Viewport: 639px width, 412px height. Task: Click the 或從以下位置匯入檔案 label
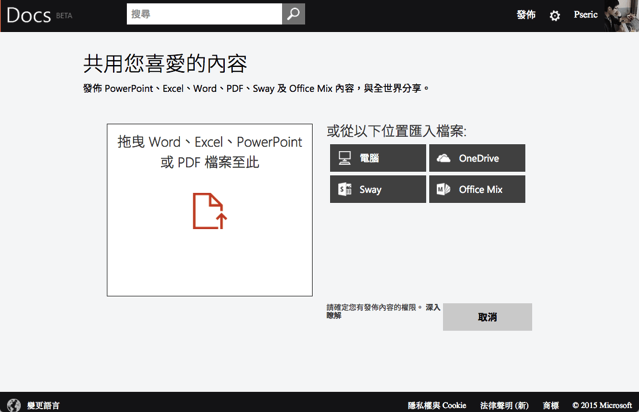(x=397, y=131)
